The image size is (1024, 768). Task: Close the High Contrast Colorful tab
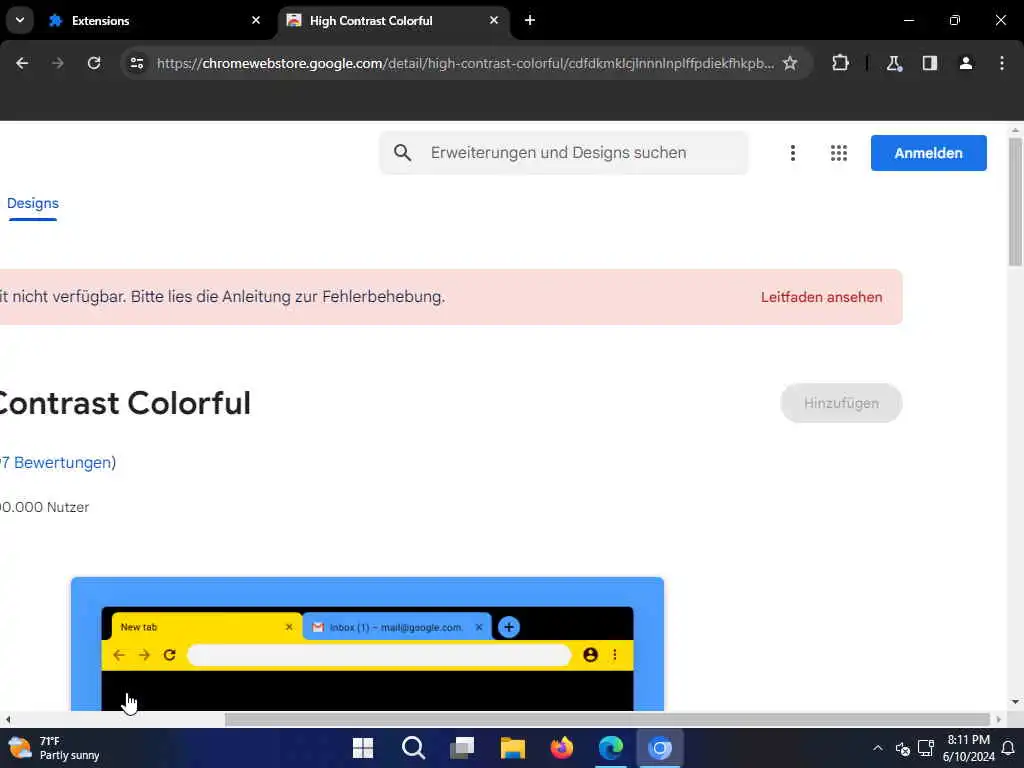tap(494, 21)
